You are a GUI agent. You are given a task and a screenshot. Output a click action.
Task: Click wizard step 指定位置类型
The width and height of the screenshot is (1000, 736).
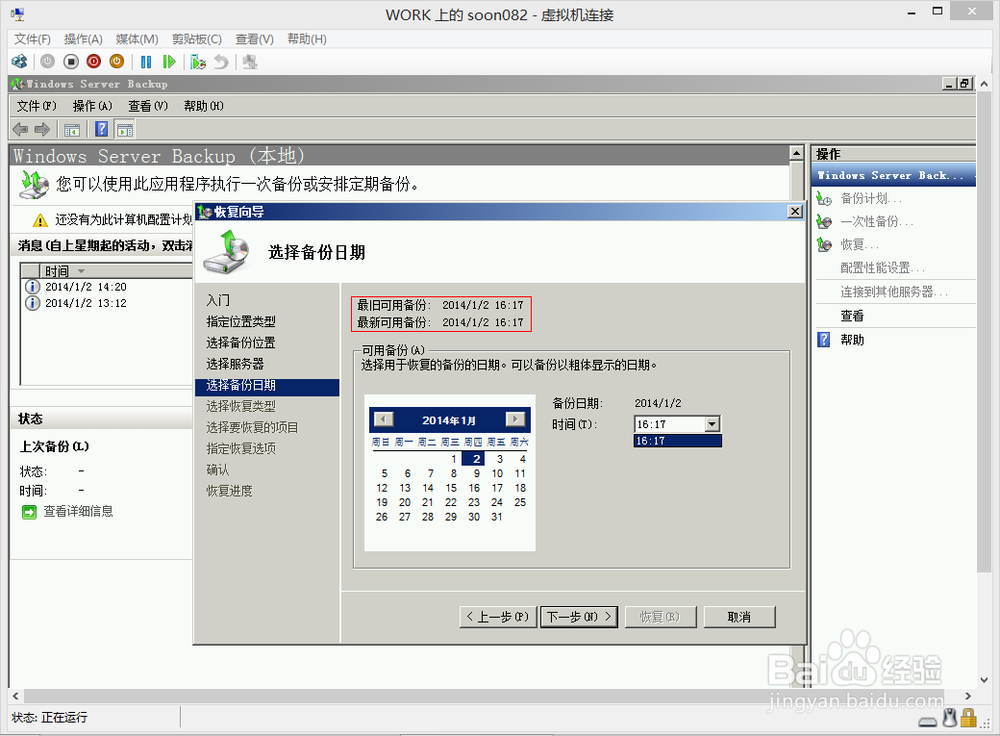pos(241,321)
